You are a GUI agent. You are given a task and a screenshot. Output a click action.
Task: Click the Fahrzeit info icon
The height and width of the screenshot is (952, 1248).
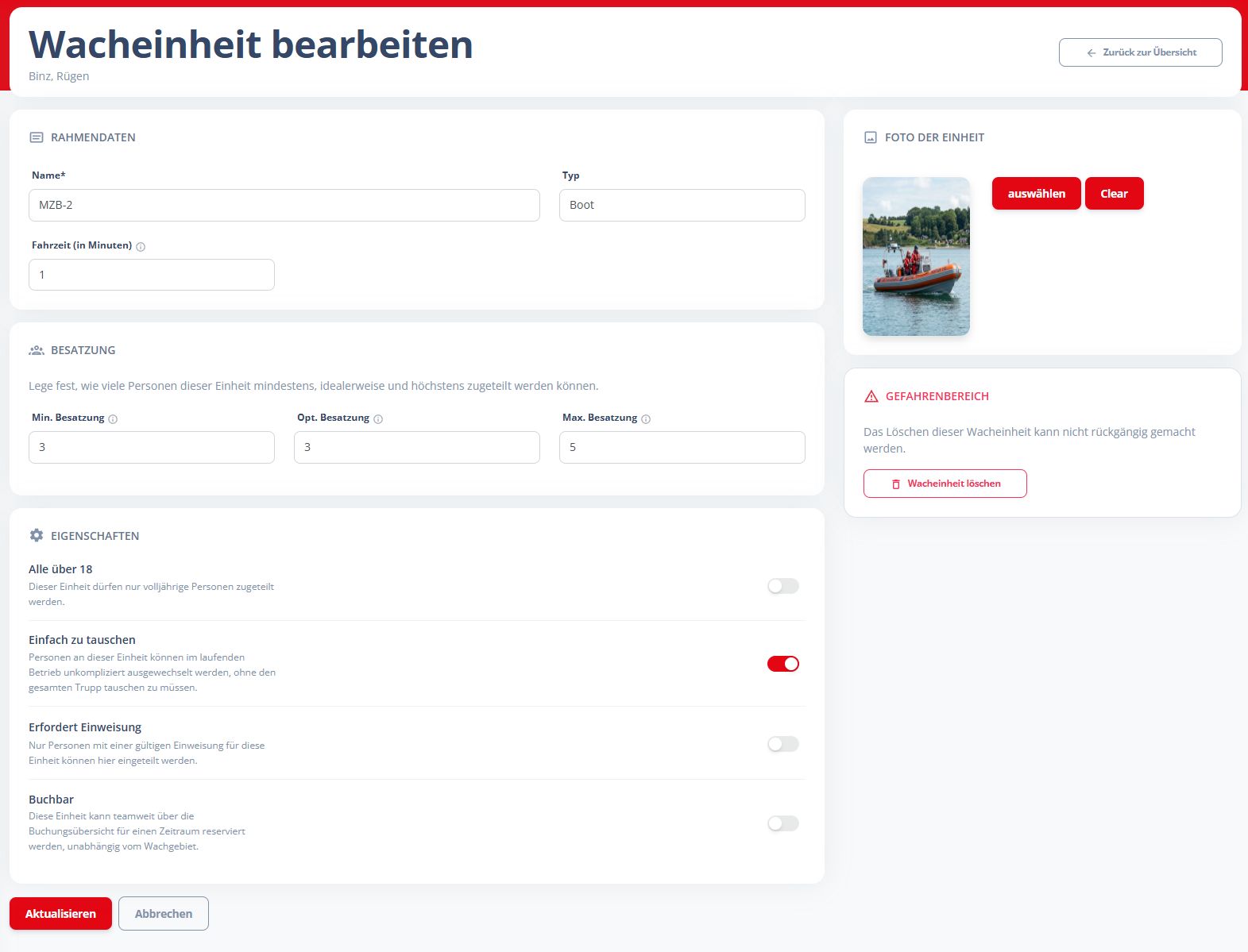click(x=141, y=247)
